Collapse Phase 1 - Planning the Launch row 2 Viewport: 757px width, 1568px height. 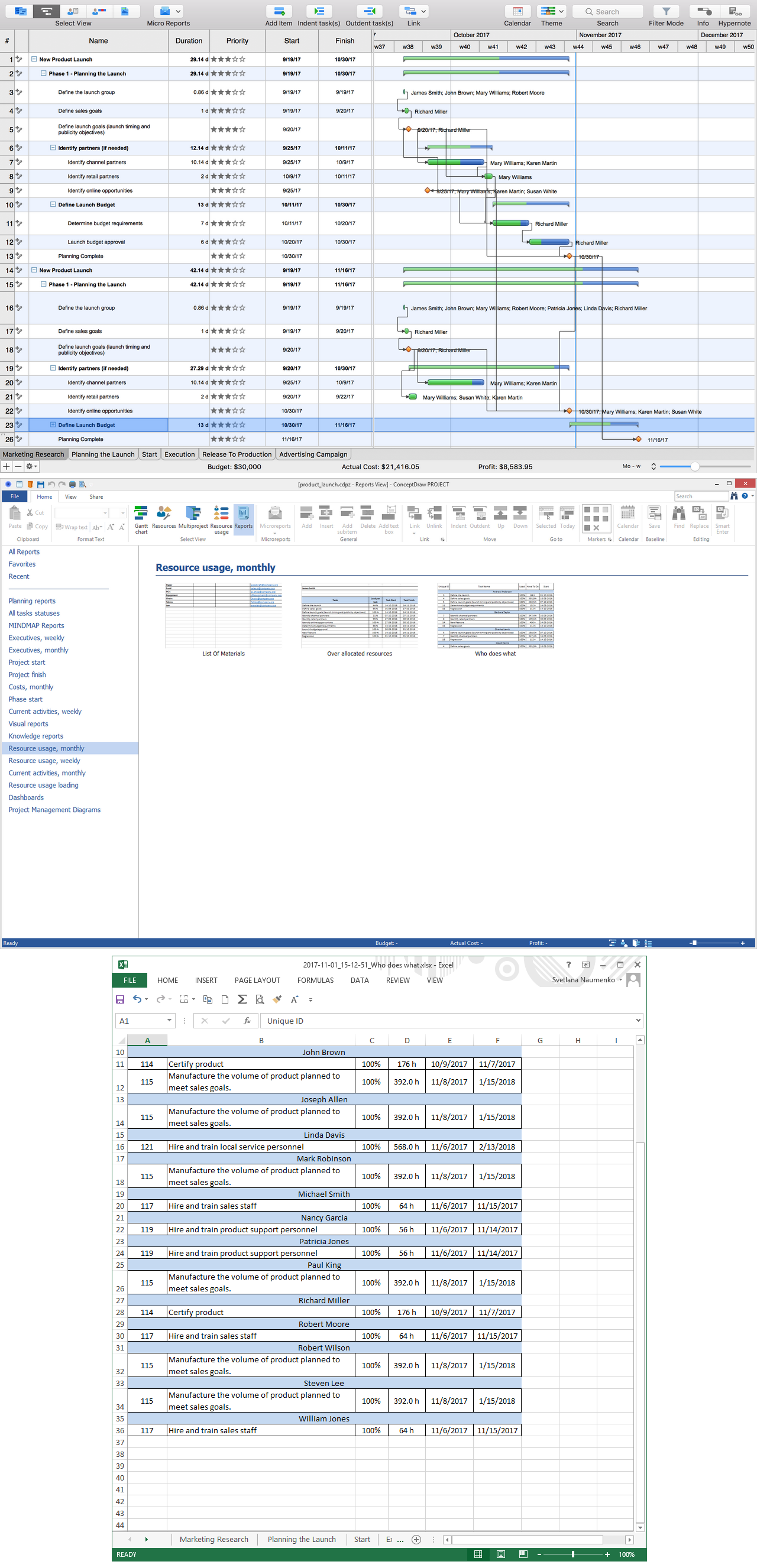pos(44,73)
